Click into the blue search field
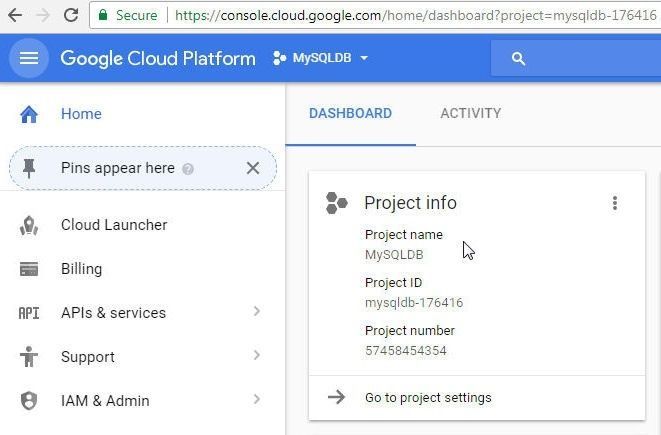The image size is (661, 435). pyautogui.click(x=576, y=58)
